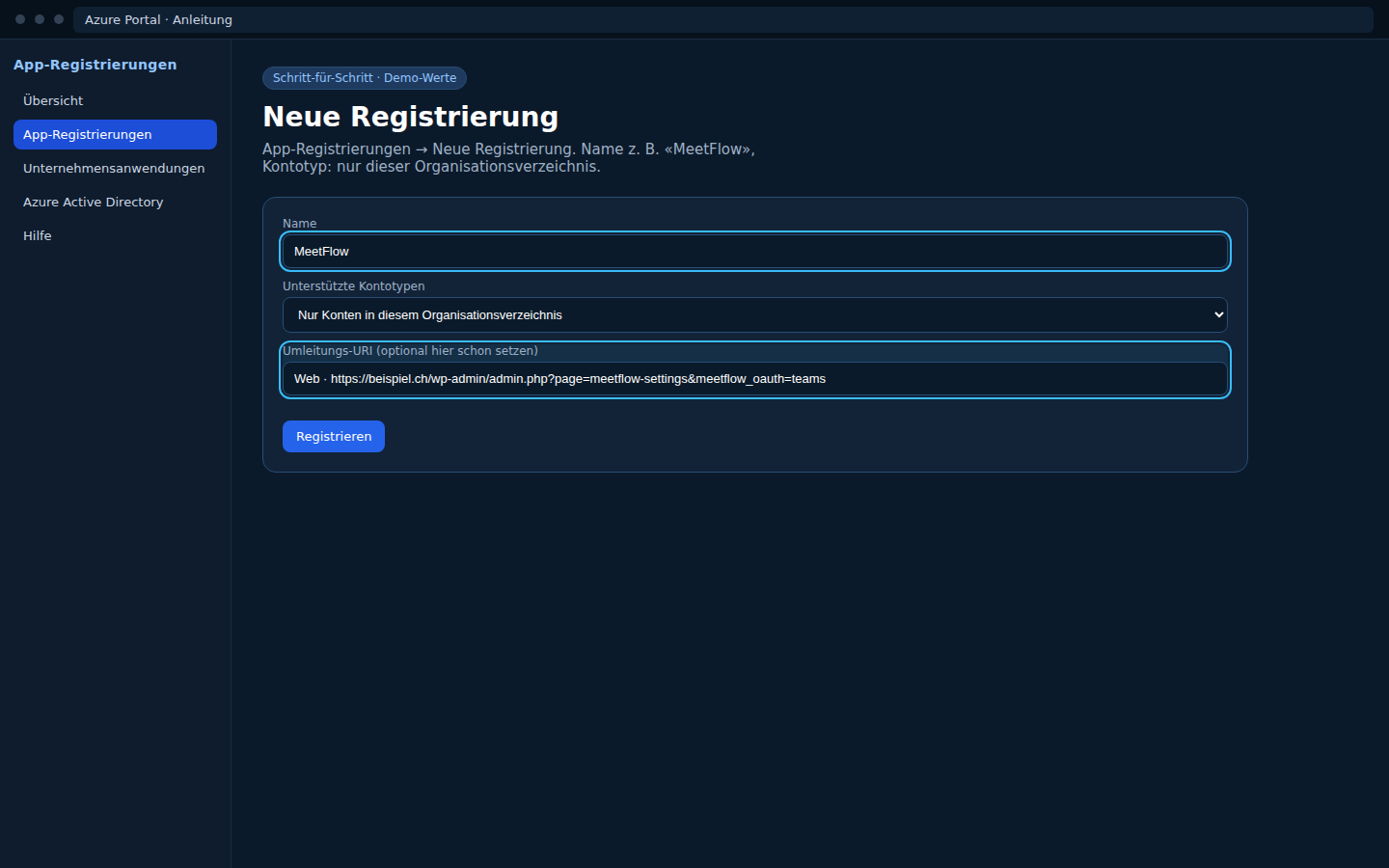Click the Schritt-für-Schritt Demo-Werte badge
Image resolution: width=1389 pixels, height=868 pixels.
pos(365,78)
